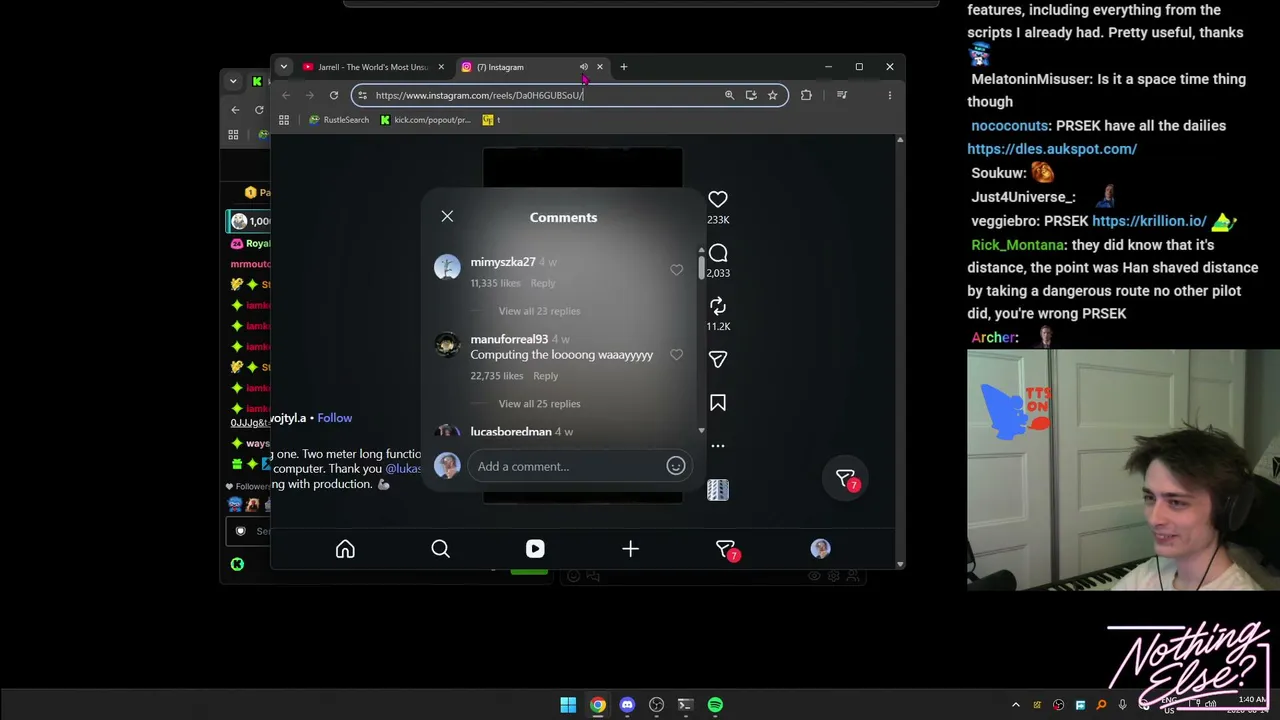Click mimyszka27's avatar picture
This screenshot has width=1280, height=720.
click(447, 267)
